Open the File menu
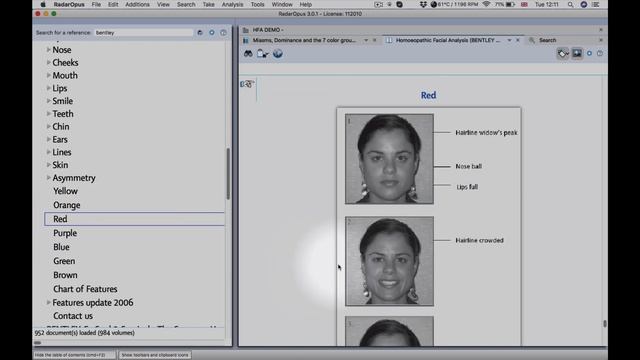The height and width of the screenshot is (360, 640). 96,4
